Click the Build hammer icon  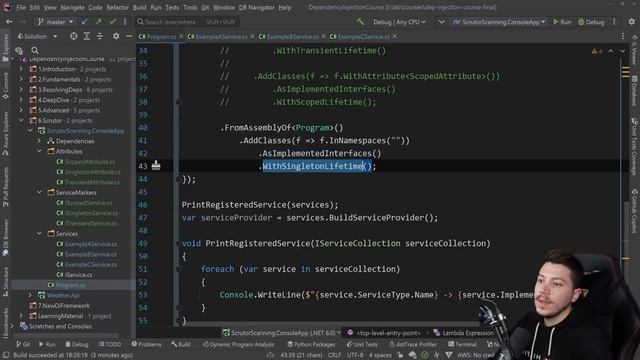pos(360,21)
